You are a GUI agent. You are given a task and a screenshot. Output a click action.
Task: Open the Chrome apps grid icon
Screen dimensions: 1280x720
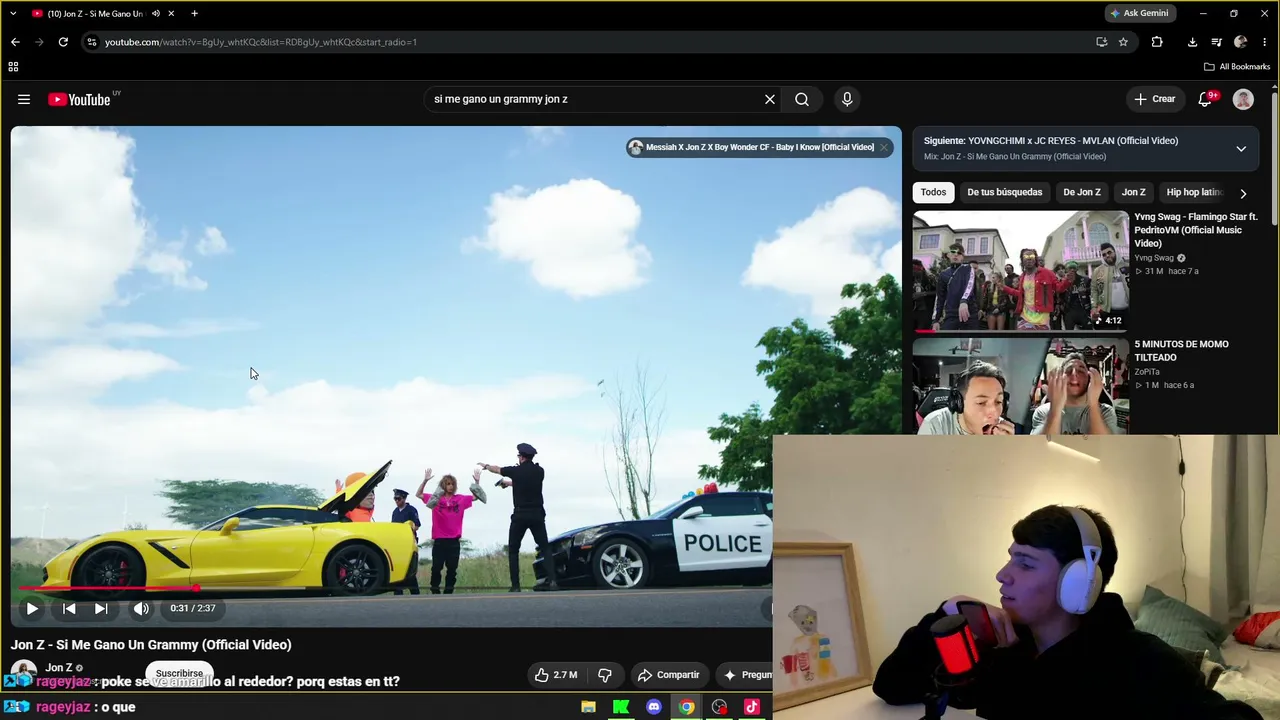(13, 67)
